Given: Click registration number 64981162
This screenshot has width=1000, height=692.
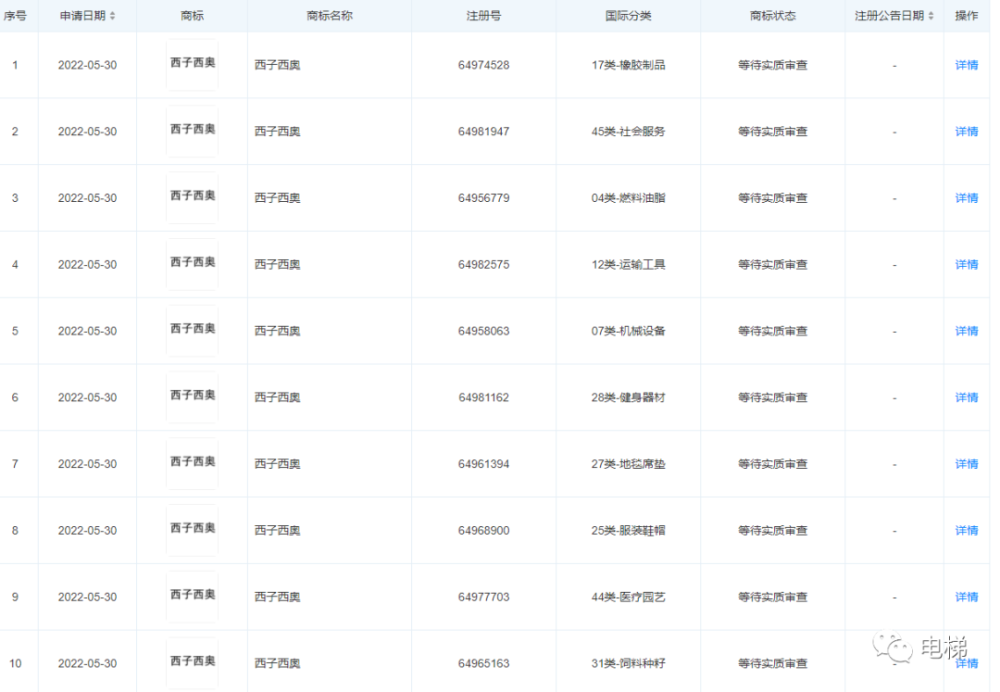Looking at the screenshot, I should click(483, 397).
